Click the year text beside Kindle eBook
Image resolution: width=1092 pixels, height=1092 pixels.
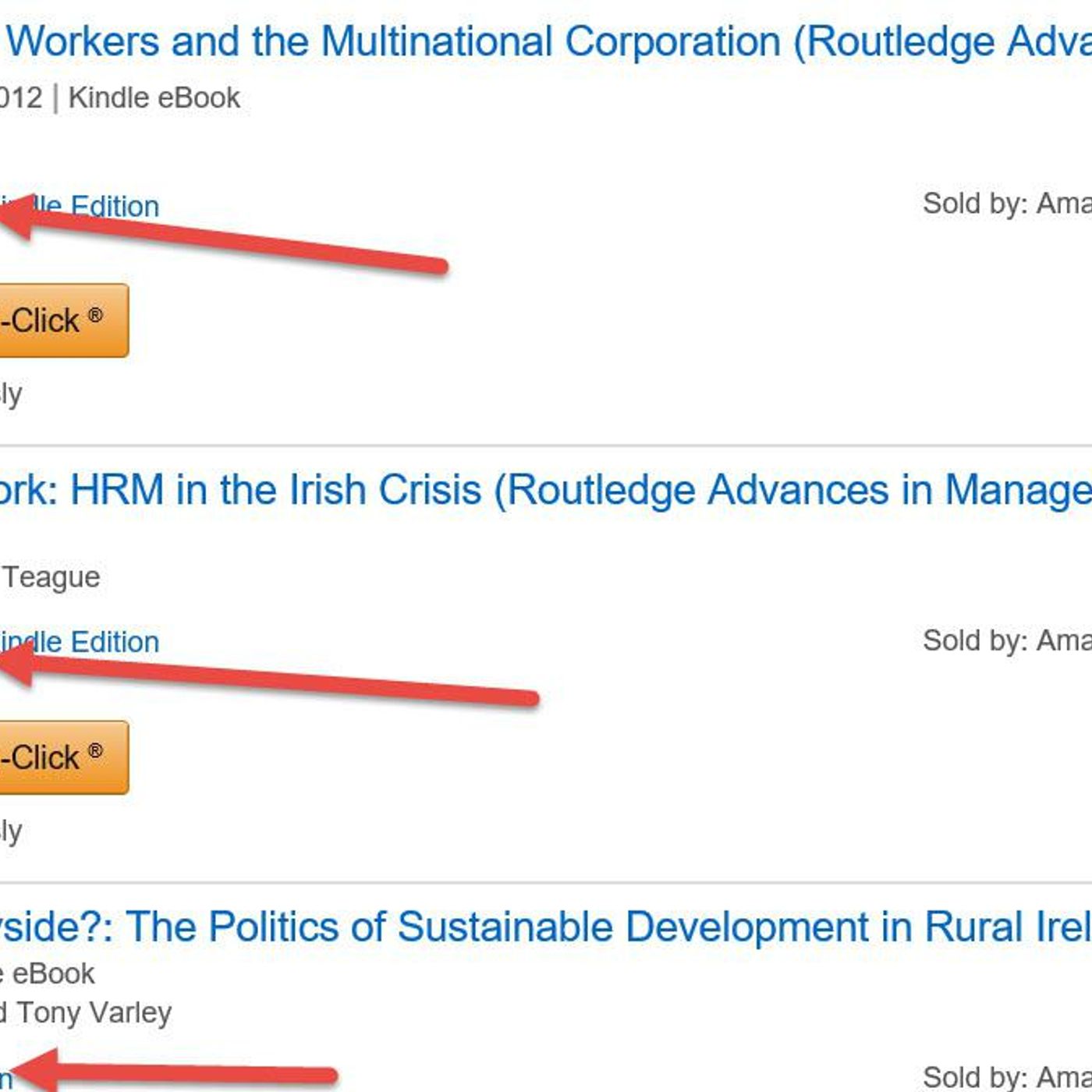point(20,98)
